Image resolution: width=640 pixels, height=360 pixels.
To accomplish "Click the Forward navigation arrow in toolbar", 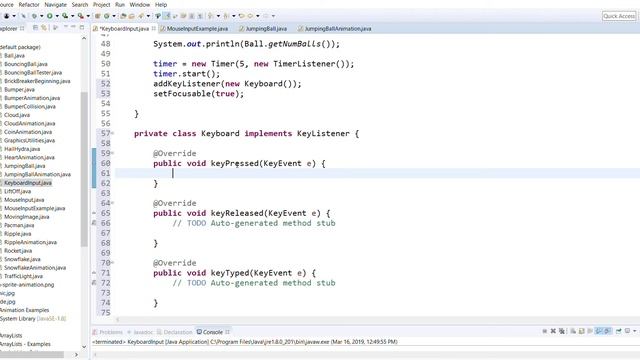I will click(265, 16).
